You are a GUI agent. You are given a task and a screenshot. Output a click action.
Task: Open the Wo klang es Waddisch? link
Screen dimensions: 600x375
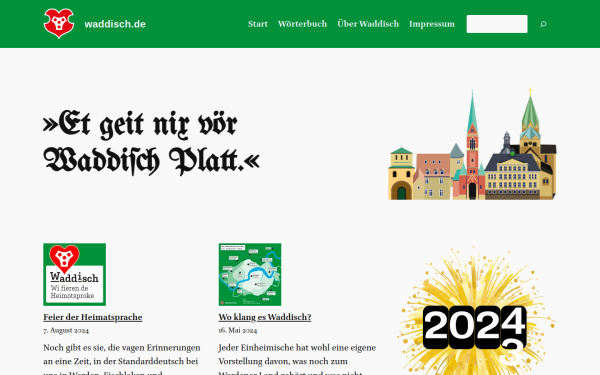coord(265,317)
